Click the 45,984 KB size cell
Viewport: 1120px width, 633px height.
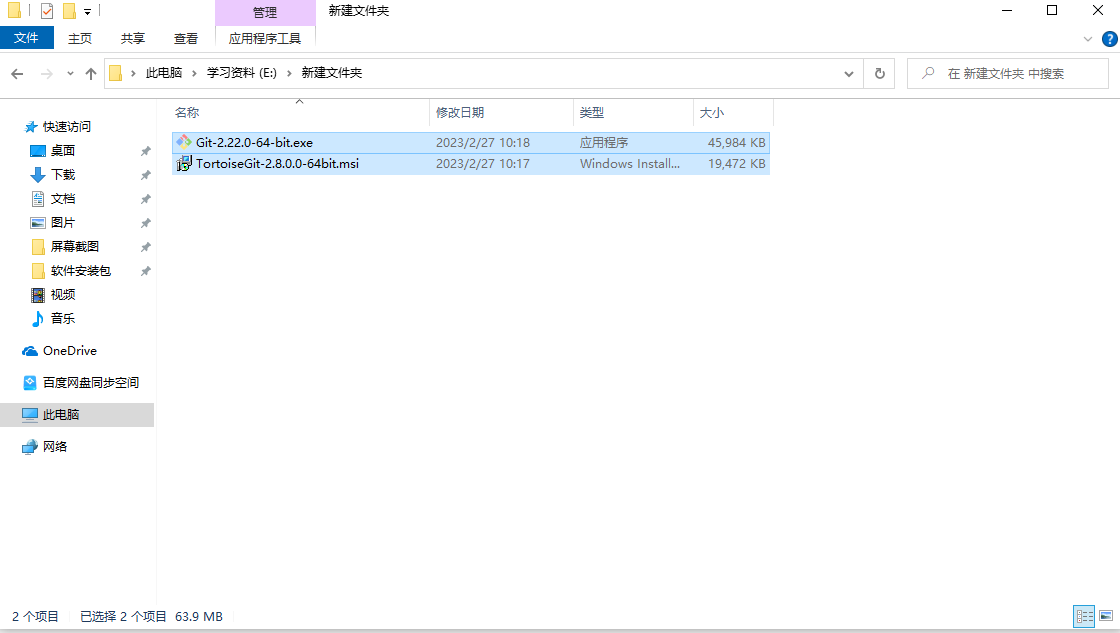pos(736,143)
